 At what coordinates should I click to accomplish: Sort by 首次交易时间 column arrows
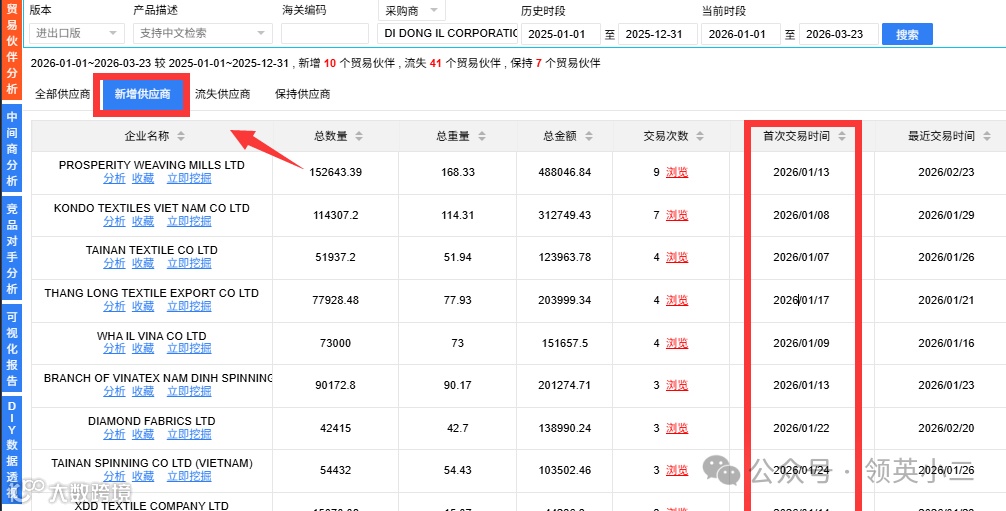[x=842, y=136]
